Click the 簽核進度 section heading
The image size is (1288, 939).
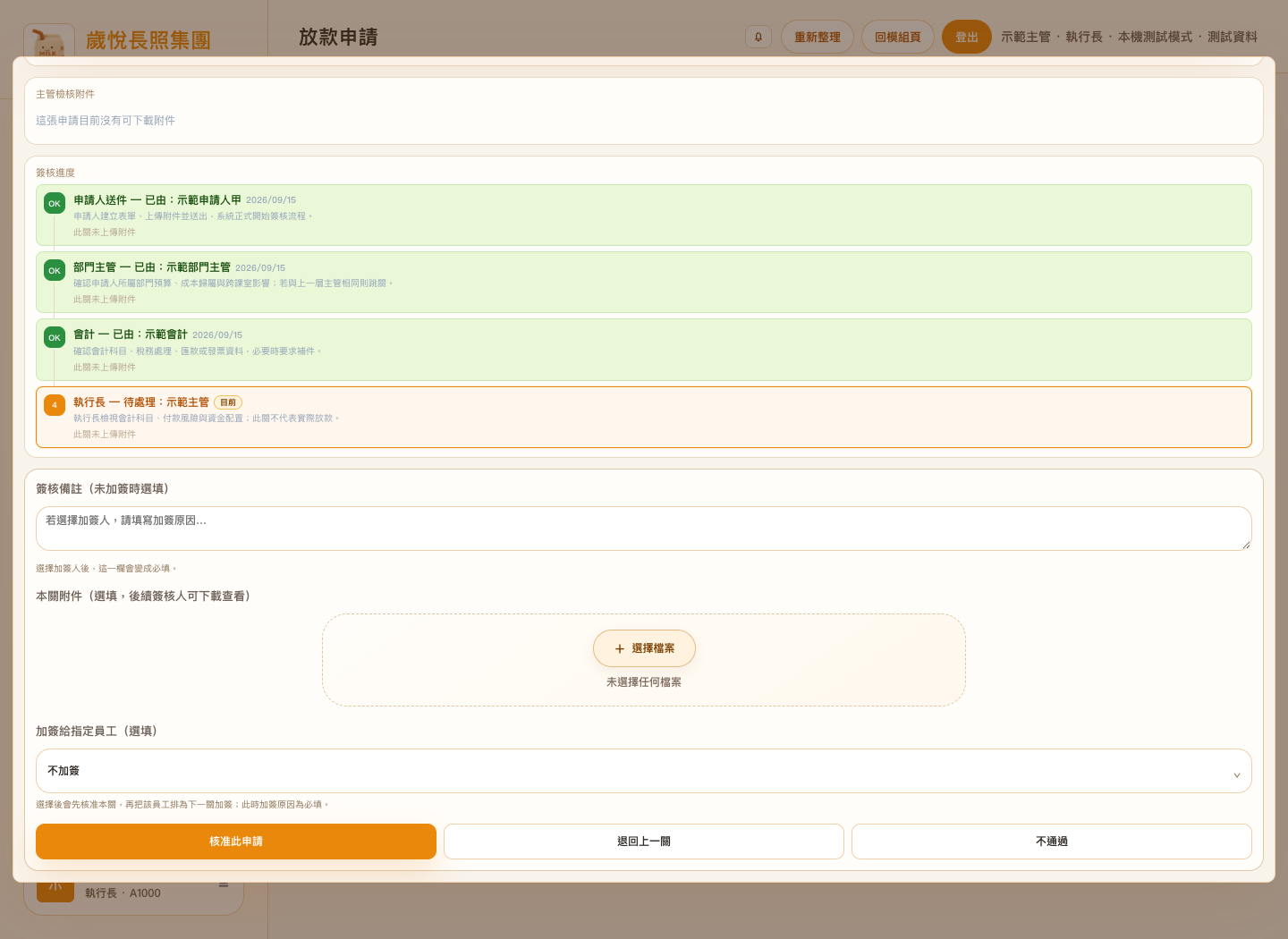(x=55, y=173)
